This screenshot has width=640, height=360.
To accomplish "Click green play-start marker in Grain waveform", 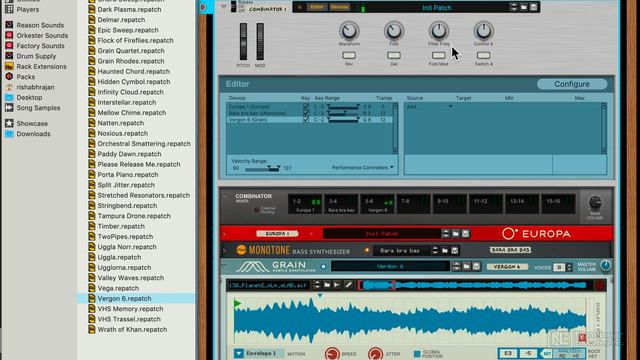I will click(237, 303).
